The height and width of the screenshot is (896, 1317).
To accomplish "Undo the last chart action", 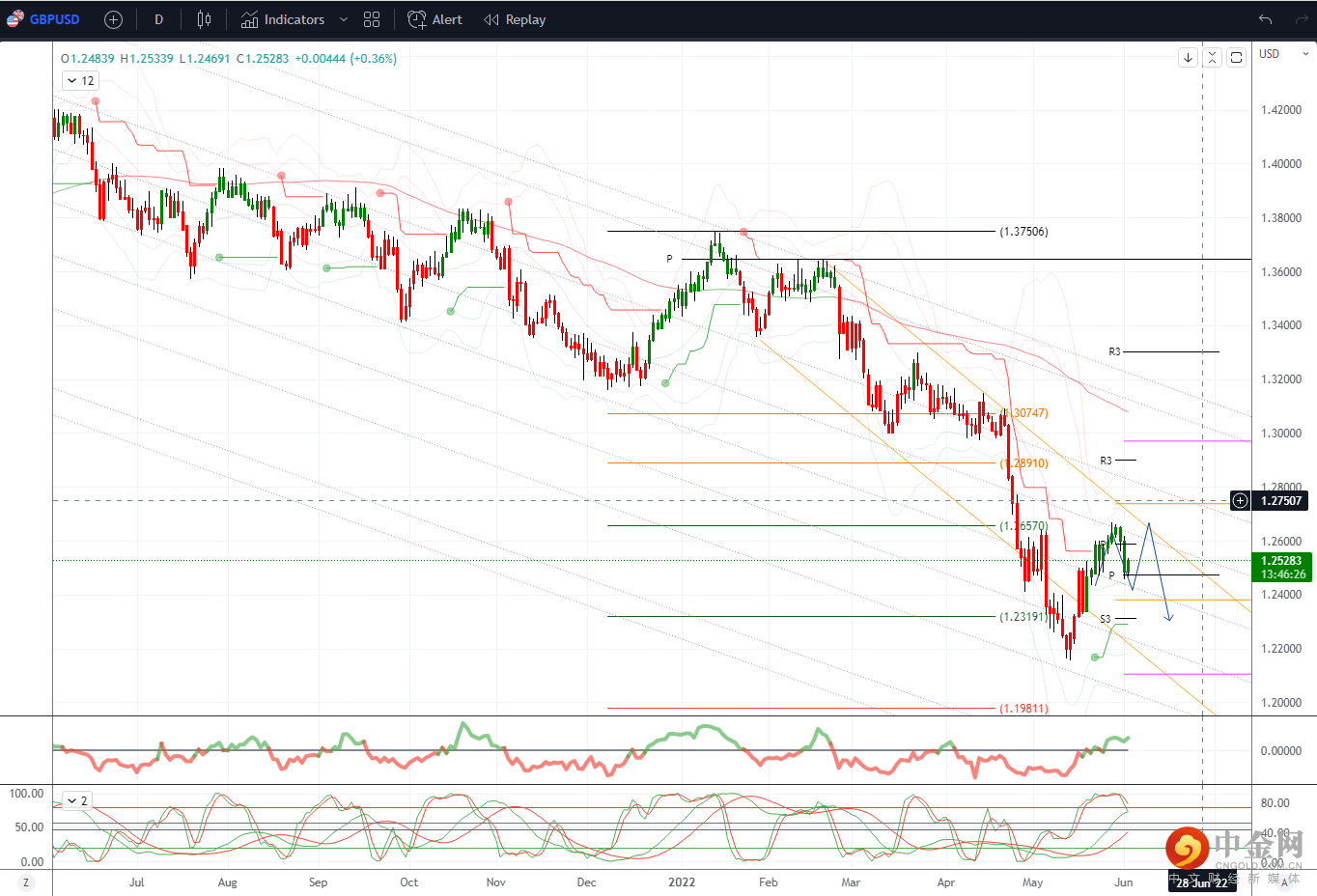I will [x=1266, y=19].
